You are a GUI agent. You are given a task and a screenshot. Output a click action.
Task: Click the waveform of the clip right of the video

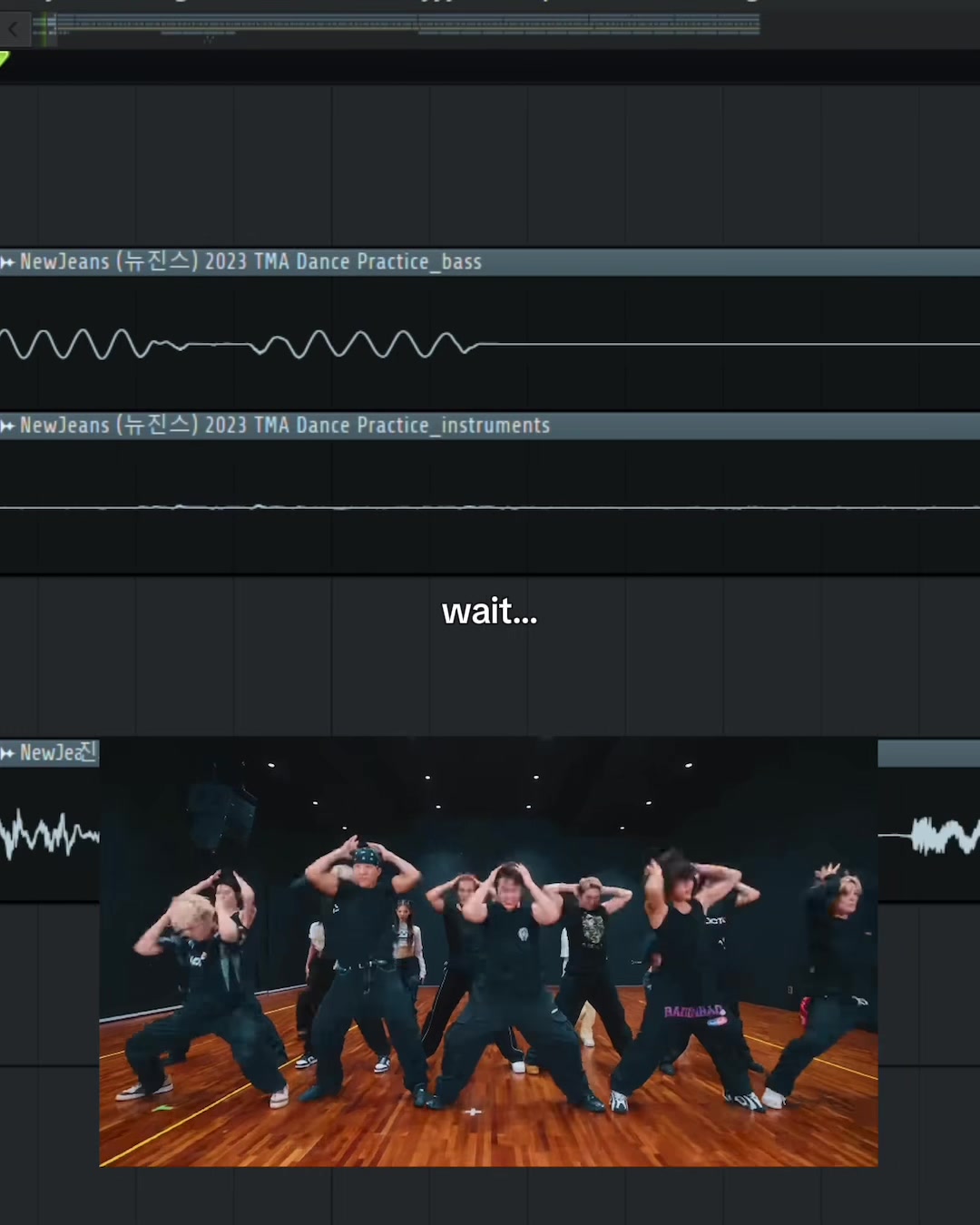[x=930, y=836]
